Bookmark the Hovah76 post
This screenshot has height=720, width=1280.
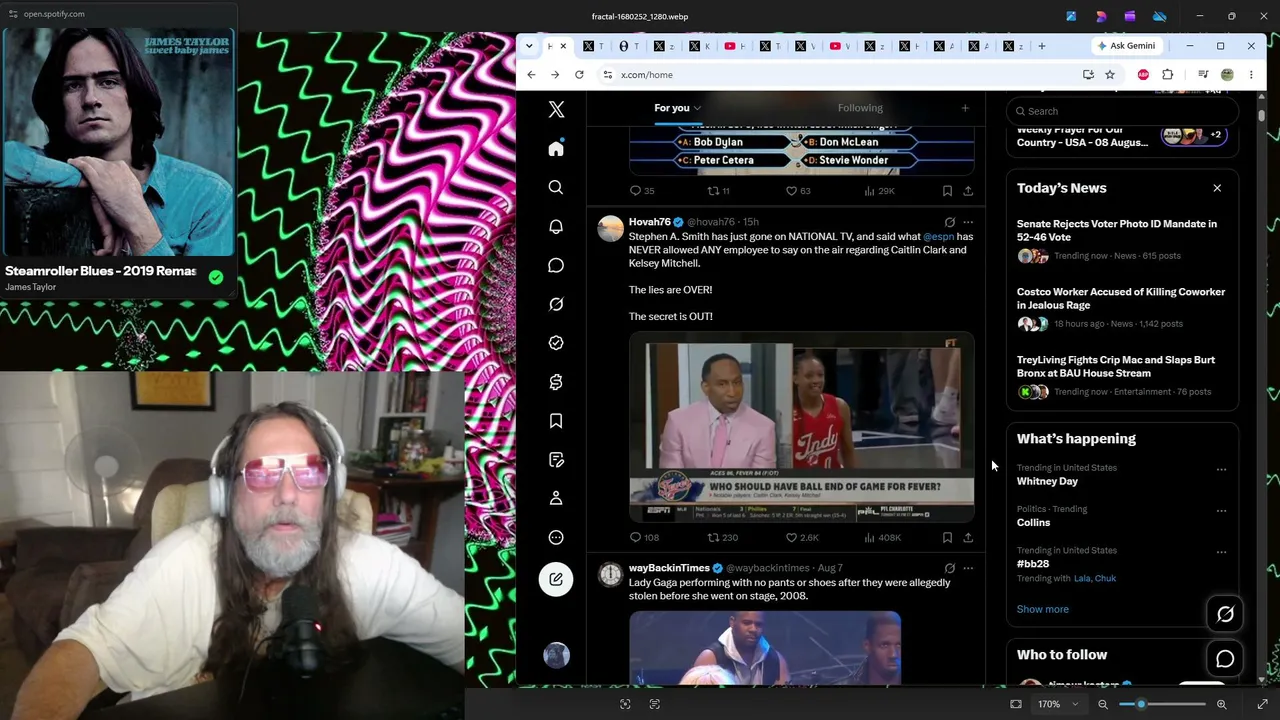click(x=947, y=538)
